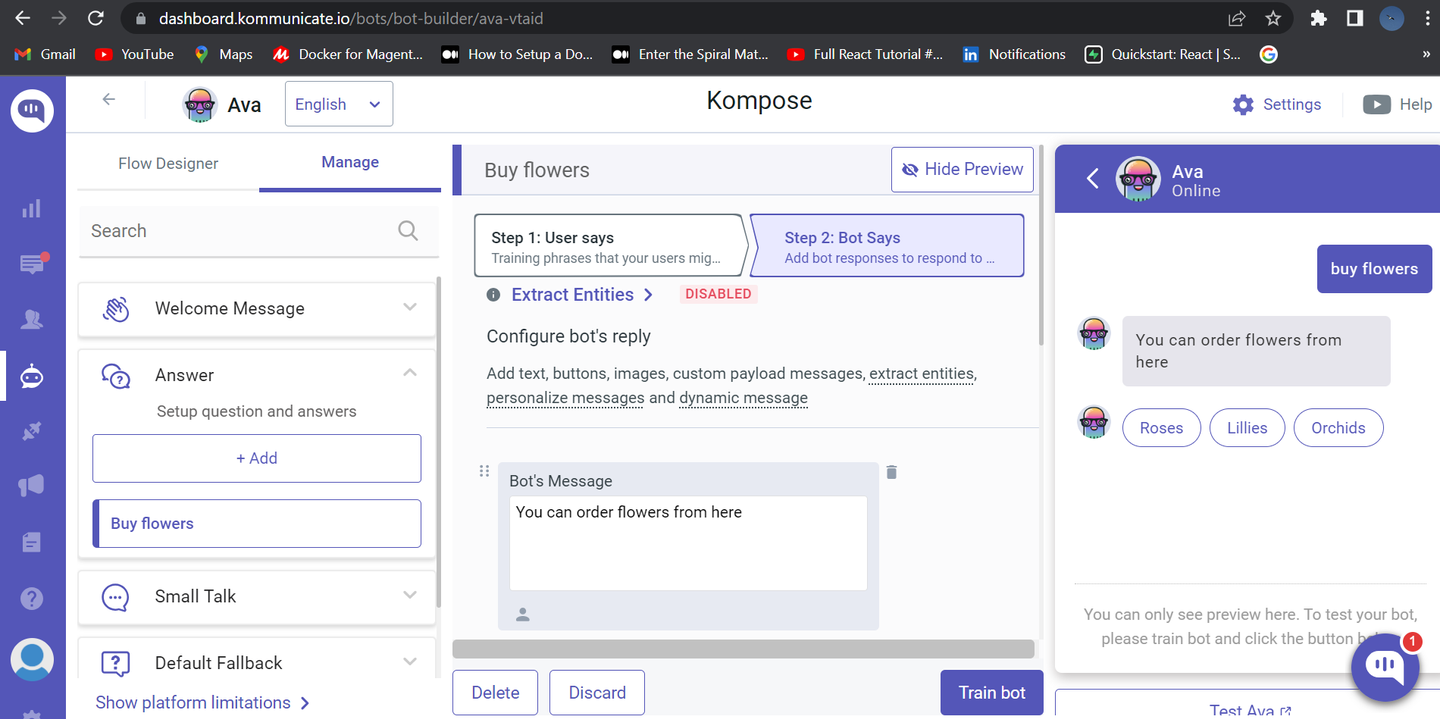This screenshot has width=1440, height=719.
Task: Open the analytics bar chart icon
Action: 32,208
